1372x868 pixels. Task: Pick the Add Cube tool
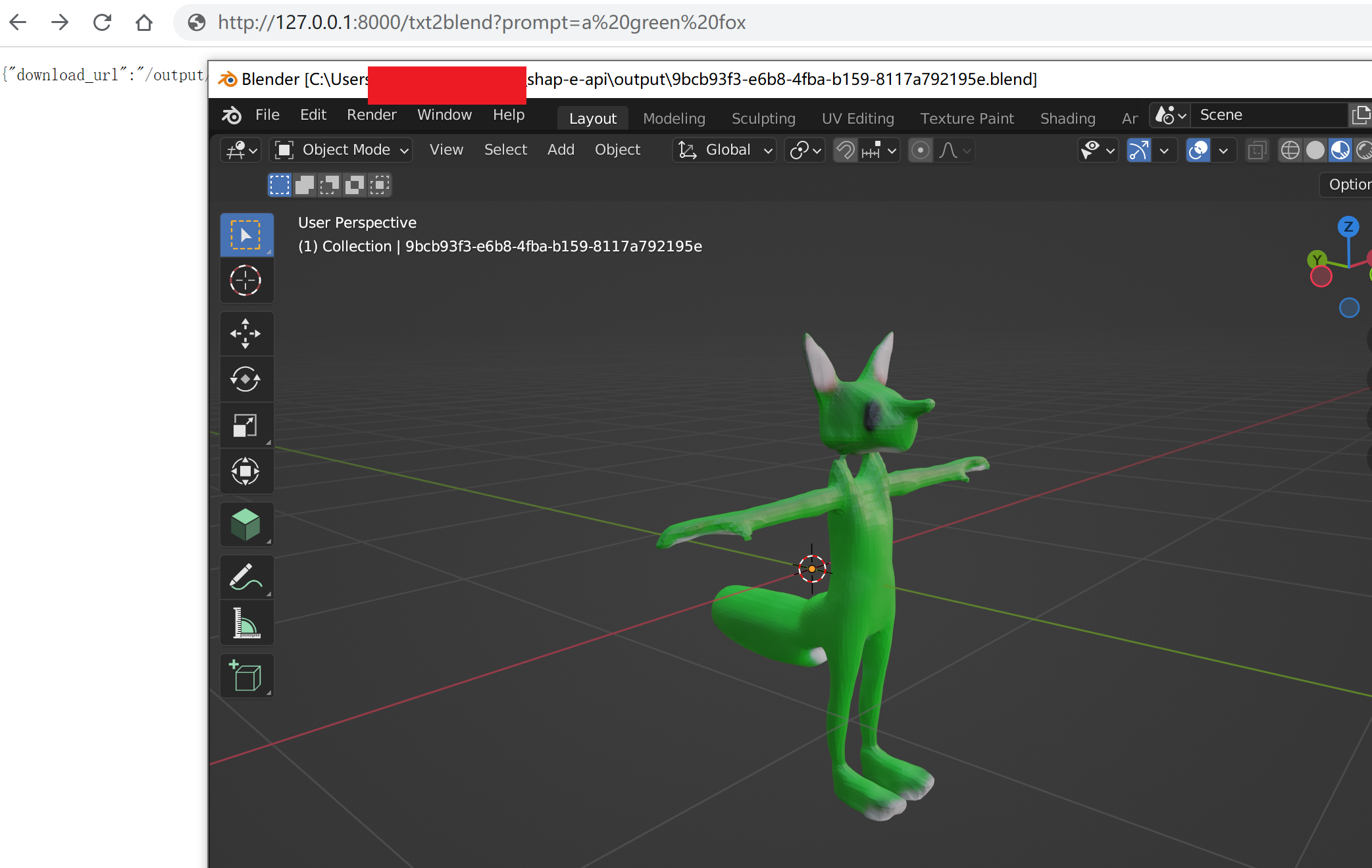point(245,676)
